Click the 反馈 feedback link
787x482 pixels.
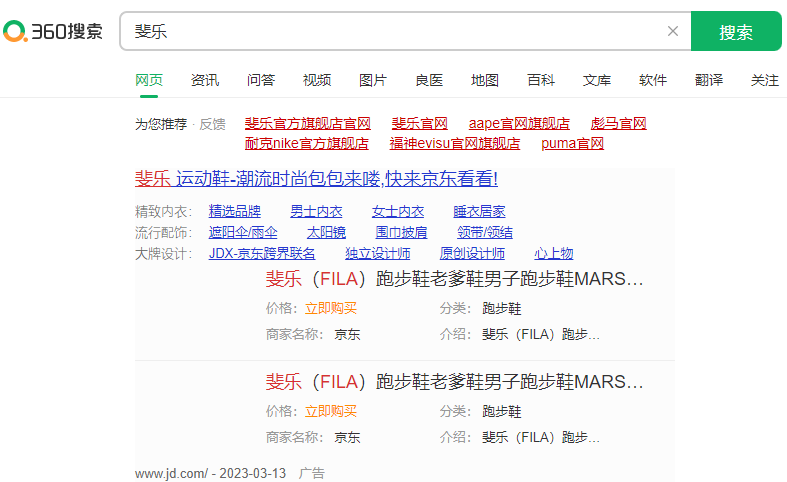tap(212, 124)
